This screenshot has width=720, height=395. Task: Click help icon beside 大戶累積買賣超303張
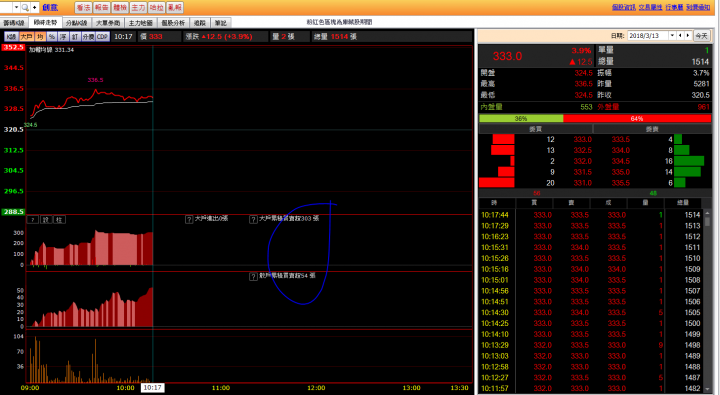253,220
